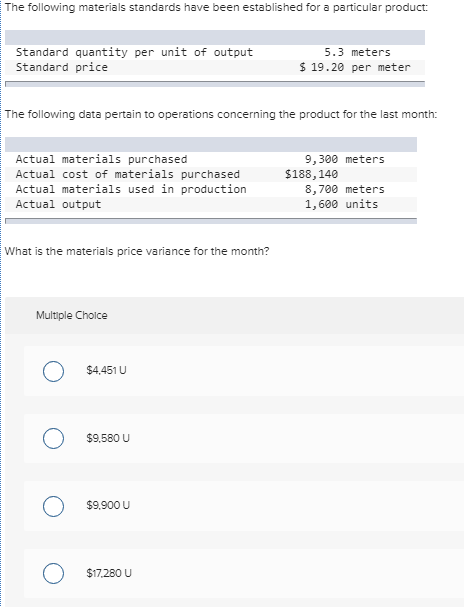
Task: Click the Standard quantity per unit label
Action: [x=134, y=52]
